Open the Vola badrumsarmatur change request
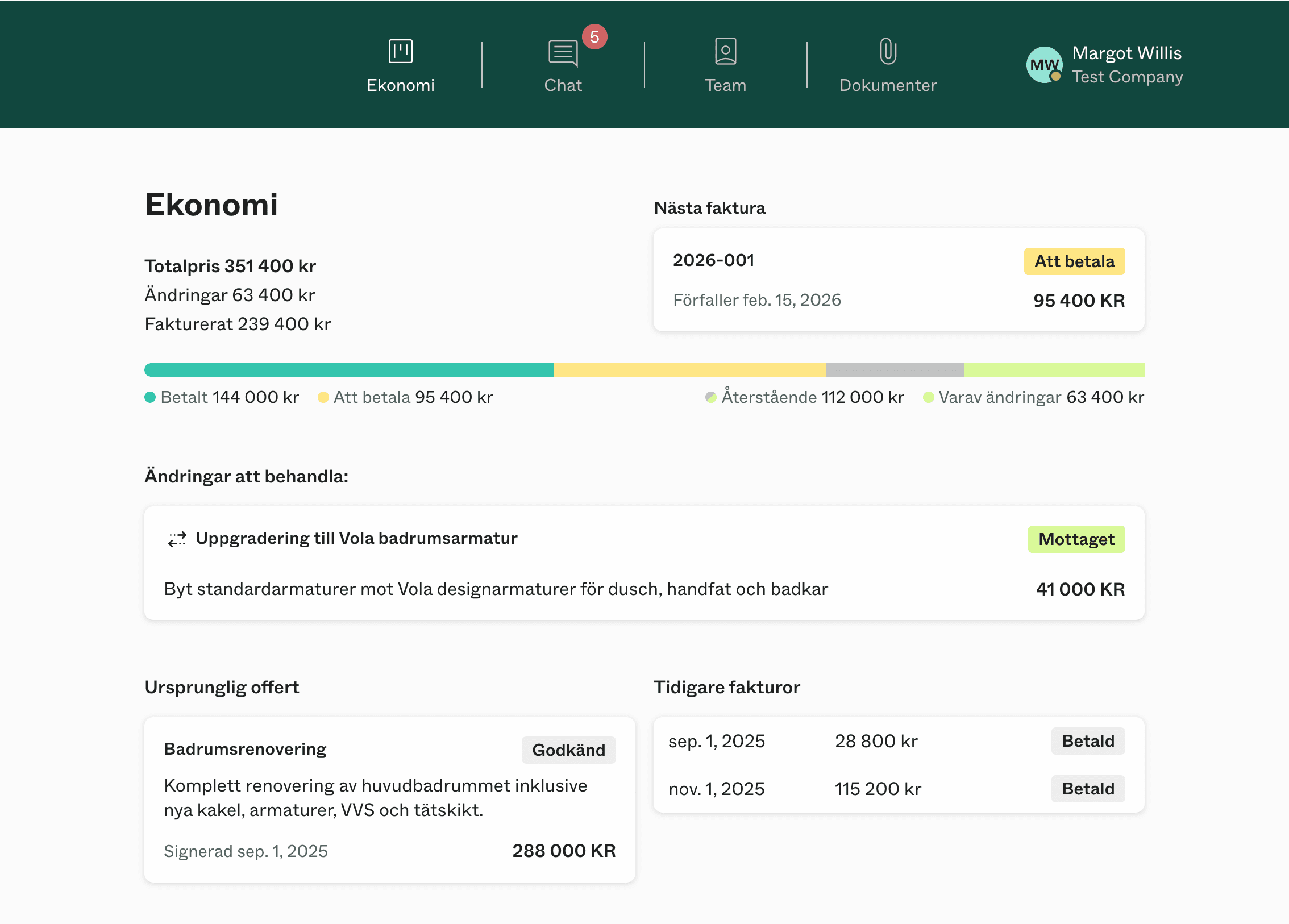The width and height of the screenshot is (1289, 924). click(x=356, y=538)
